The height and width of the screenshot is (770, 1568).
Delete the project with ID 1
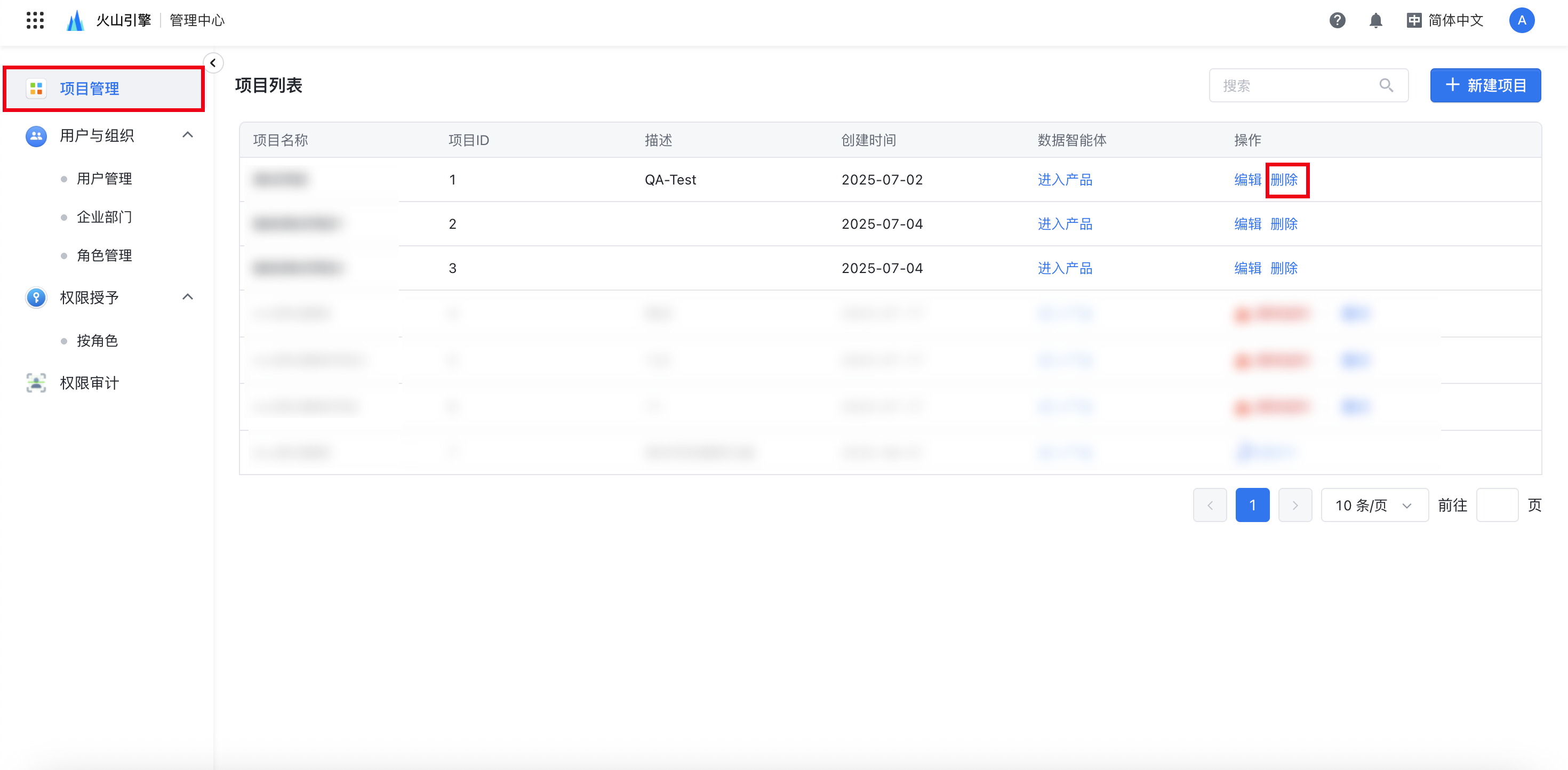pos(1284,180)
